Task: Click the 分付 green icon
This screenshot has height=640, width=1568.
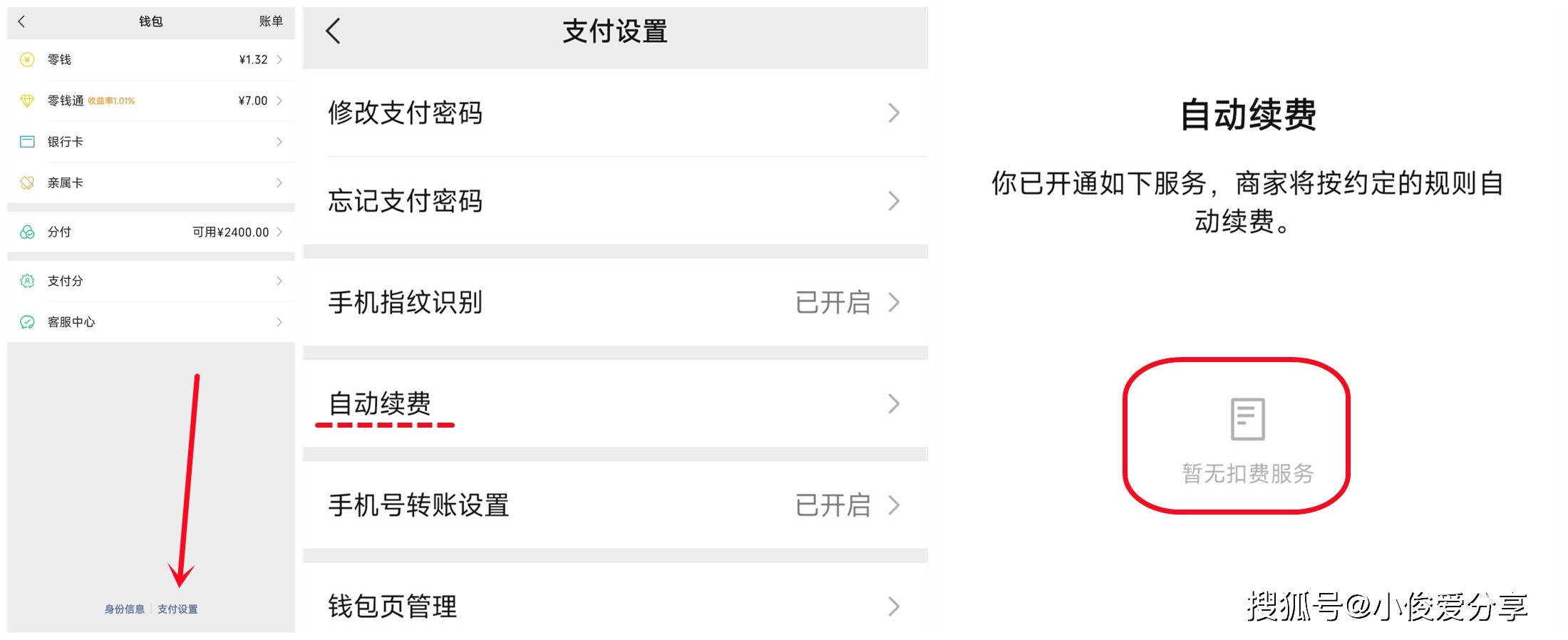Action: coord(27,232)
